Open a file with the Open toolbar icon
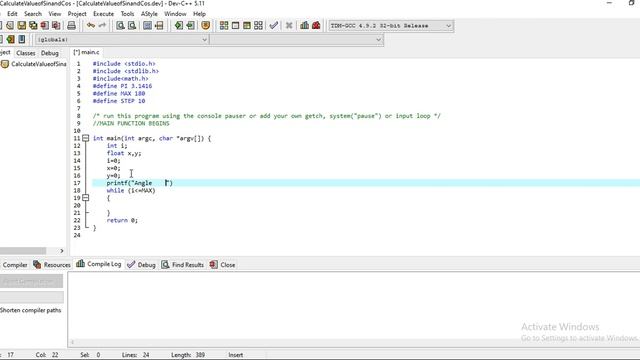640x360 pixels. tap(10, 26)
